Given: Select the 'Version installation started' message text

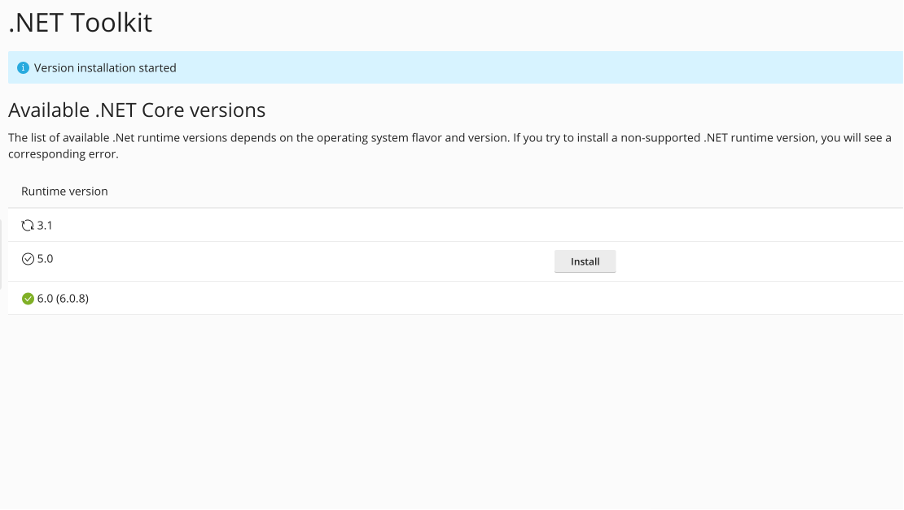Looking at the screenshot, I should [105, 68].
